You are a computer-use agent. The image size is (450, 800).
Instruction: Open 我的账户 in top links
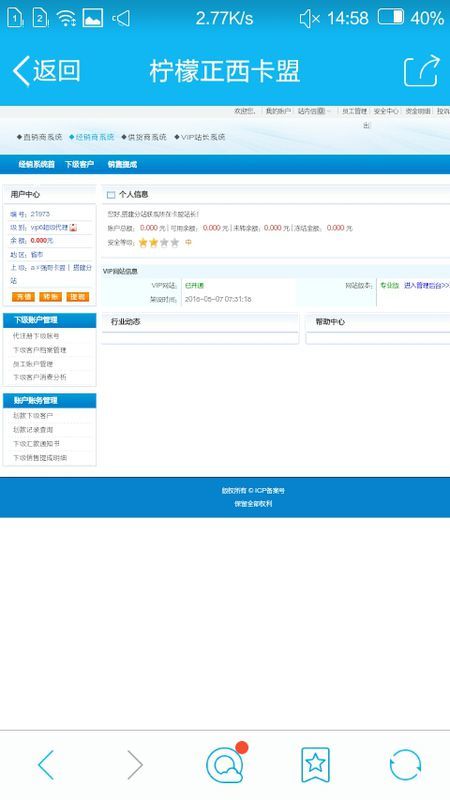[278, 111]
